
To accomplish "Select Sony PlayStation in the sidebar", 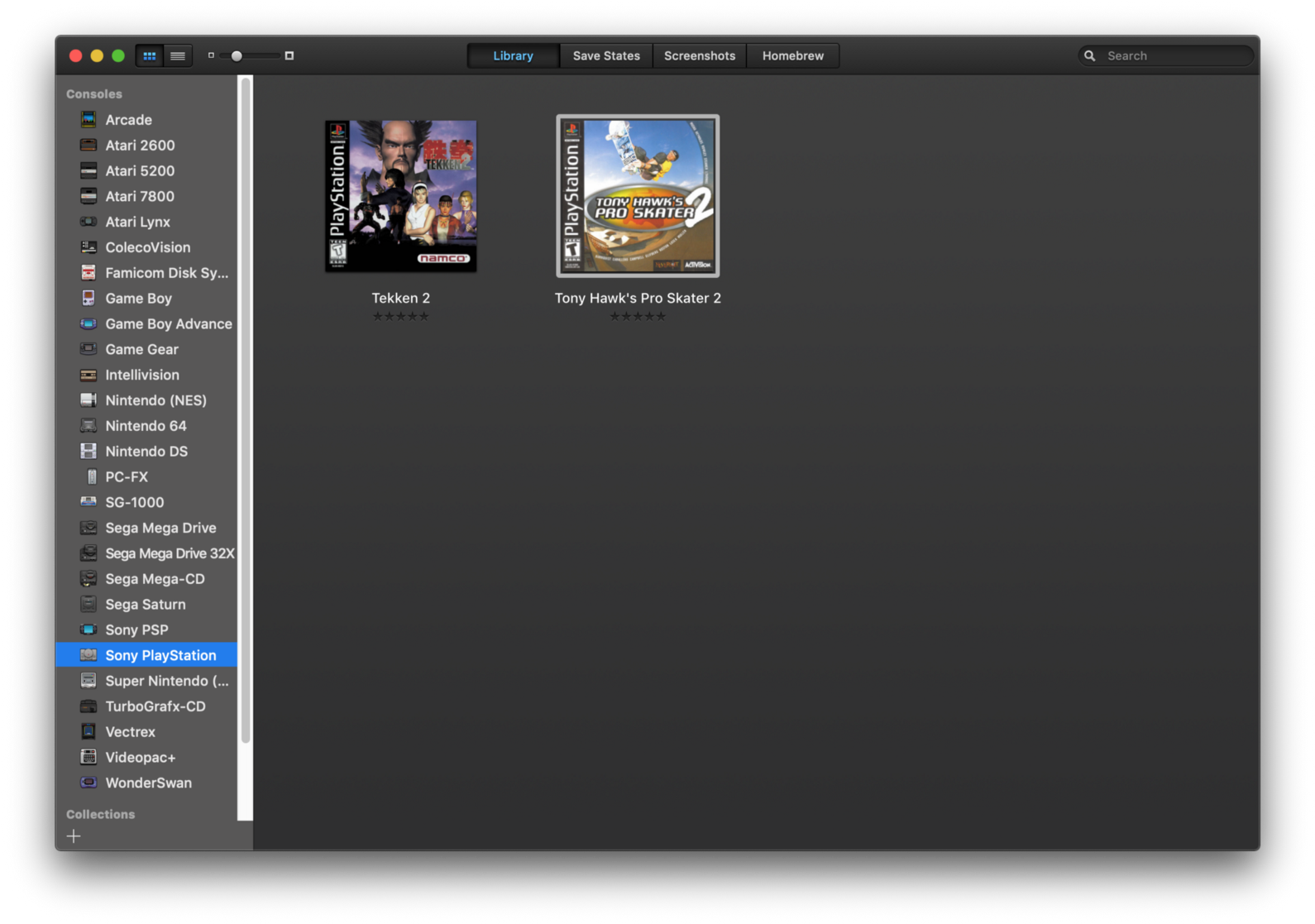I will [x=146, y=655].
